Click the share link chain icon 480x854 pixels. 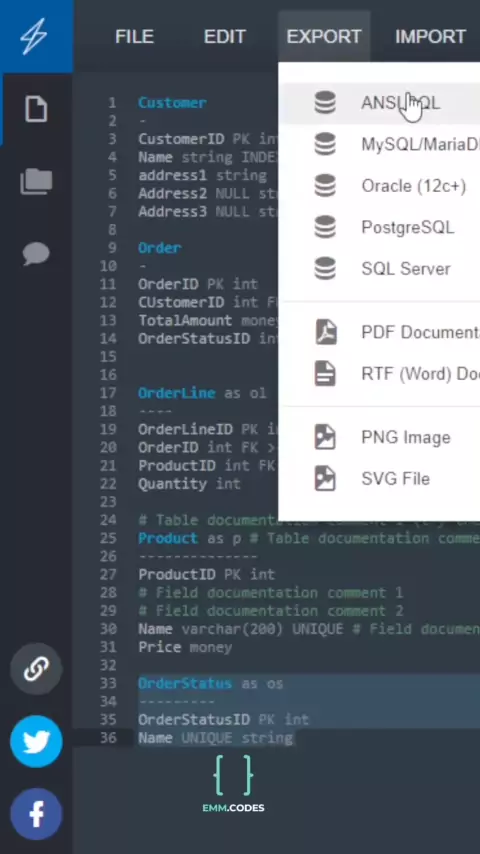(x=36, y=669)
